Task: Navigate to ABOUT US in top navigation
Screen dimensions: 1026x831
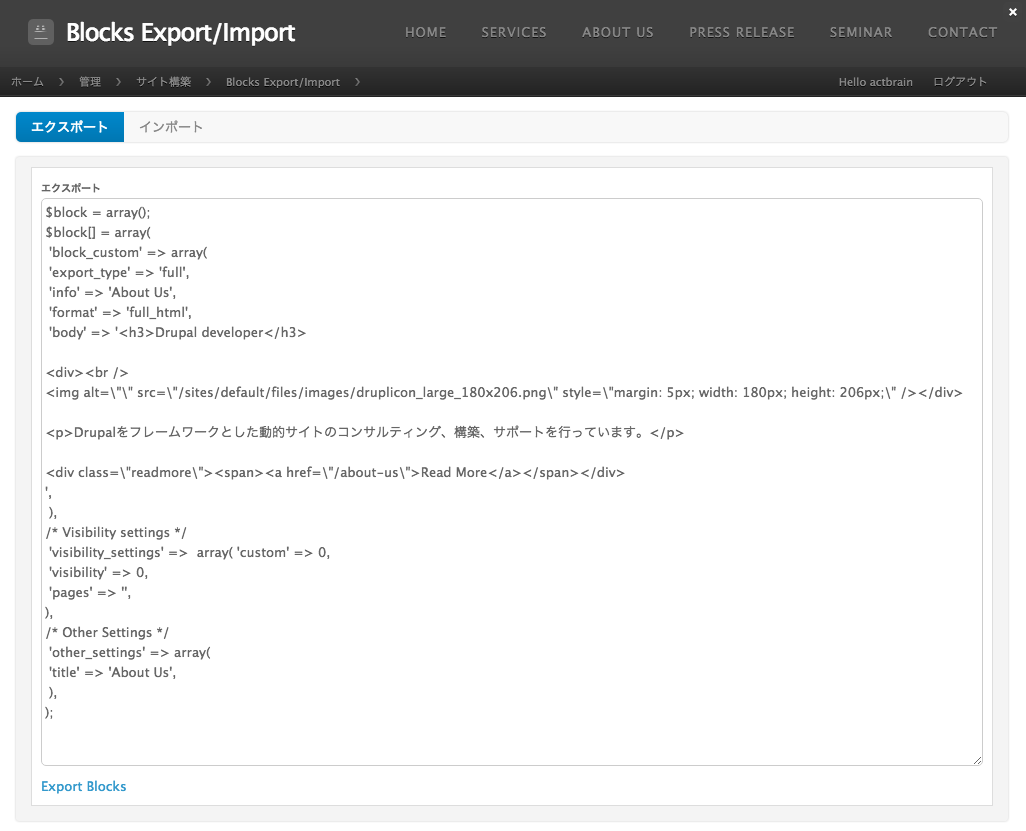Action: (x=618, y=32)
